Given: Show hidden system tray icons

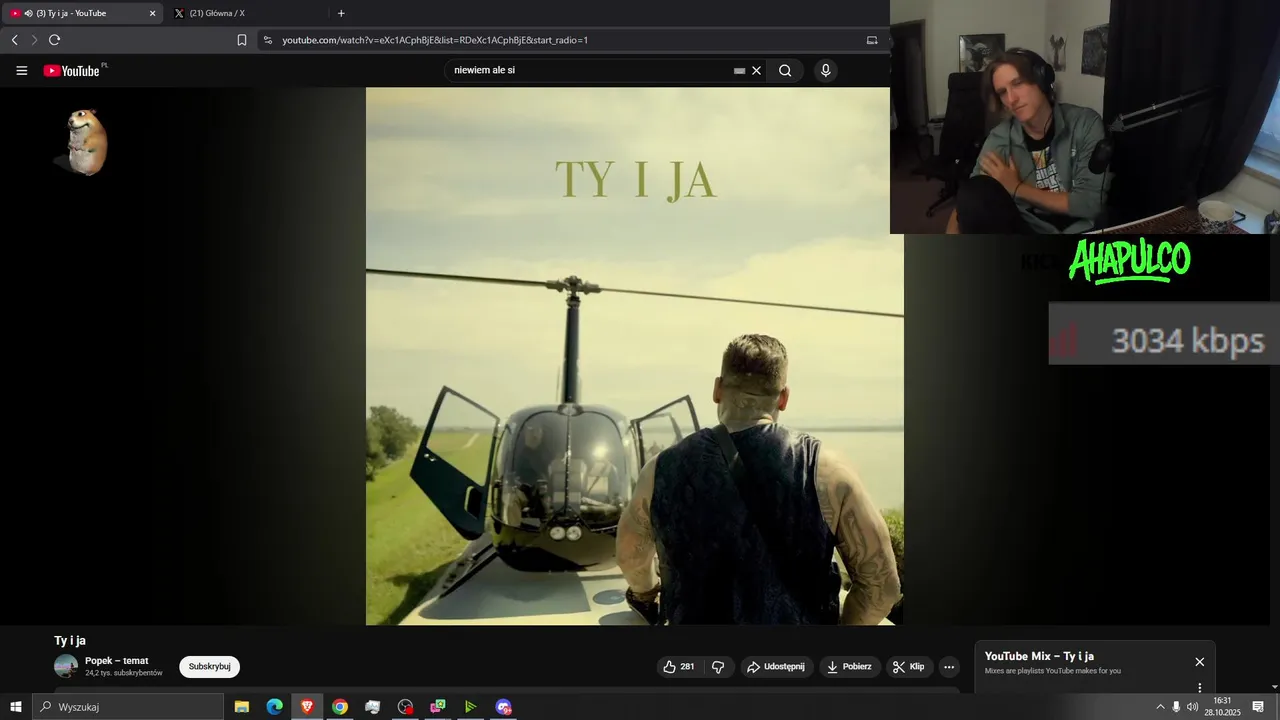Looking at the screenshot, I should pyautogui.click(x=1160, y=707).
